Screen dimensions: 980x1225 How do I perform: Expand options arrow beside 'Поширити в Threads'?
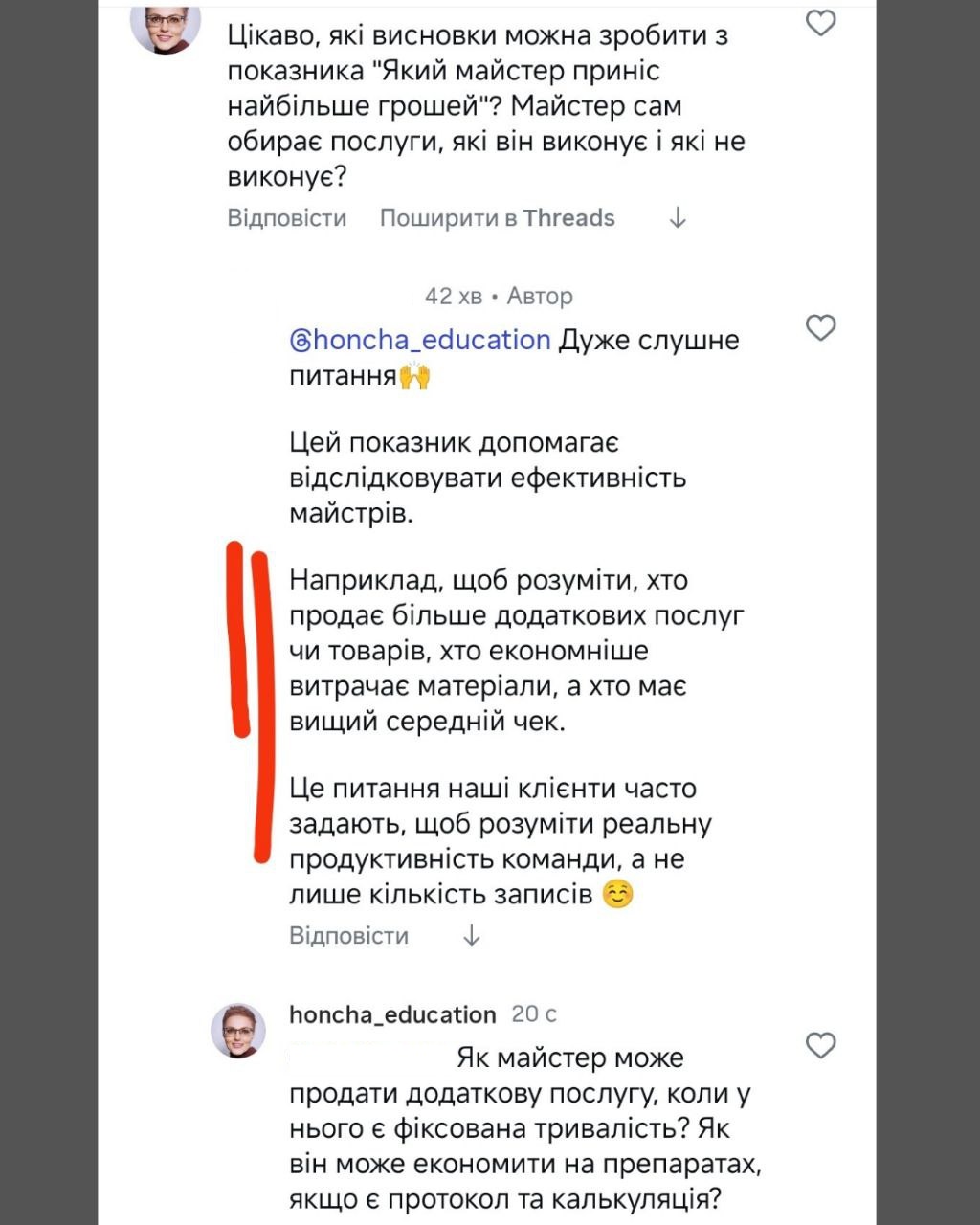(x=678, y=218)
